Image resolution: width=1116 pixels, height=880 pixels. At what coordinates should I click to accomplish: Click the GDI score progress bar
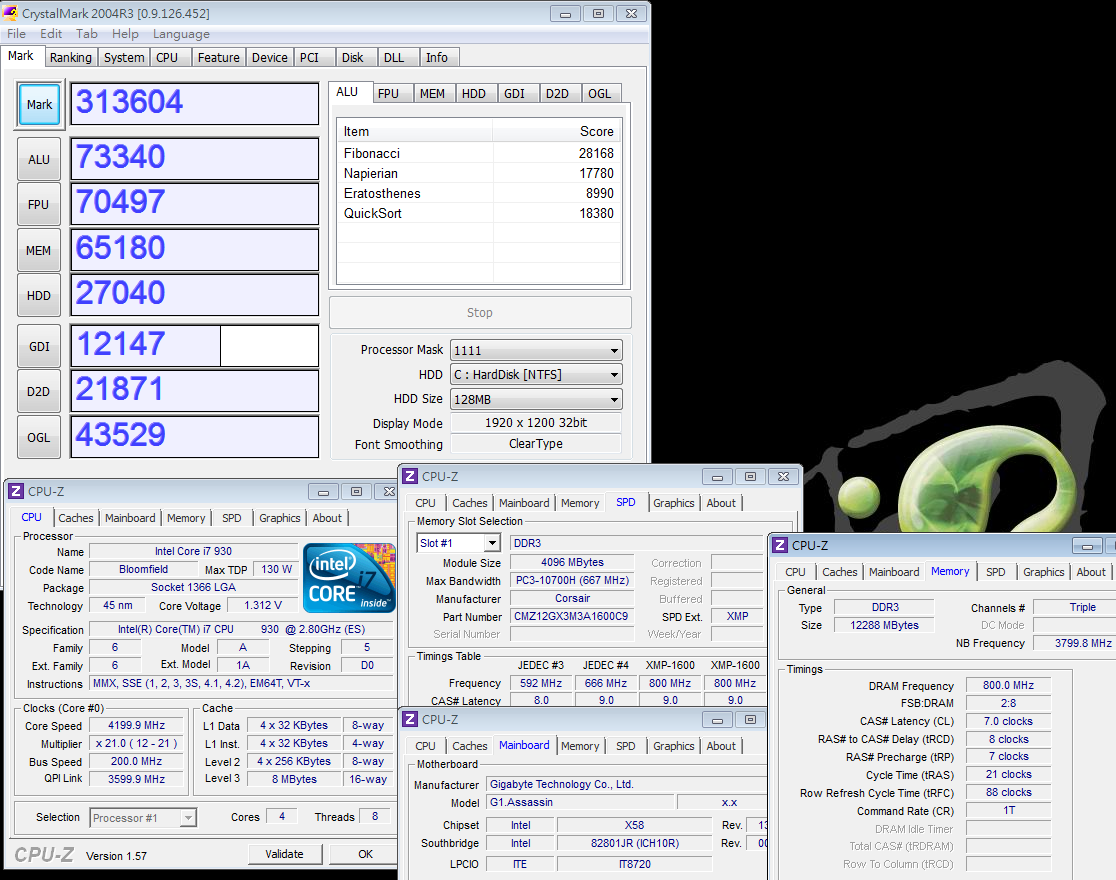(x=195, y=346)
